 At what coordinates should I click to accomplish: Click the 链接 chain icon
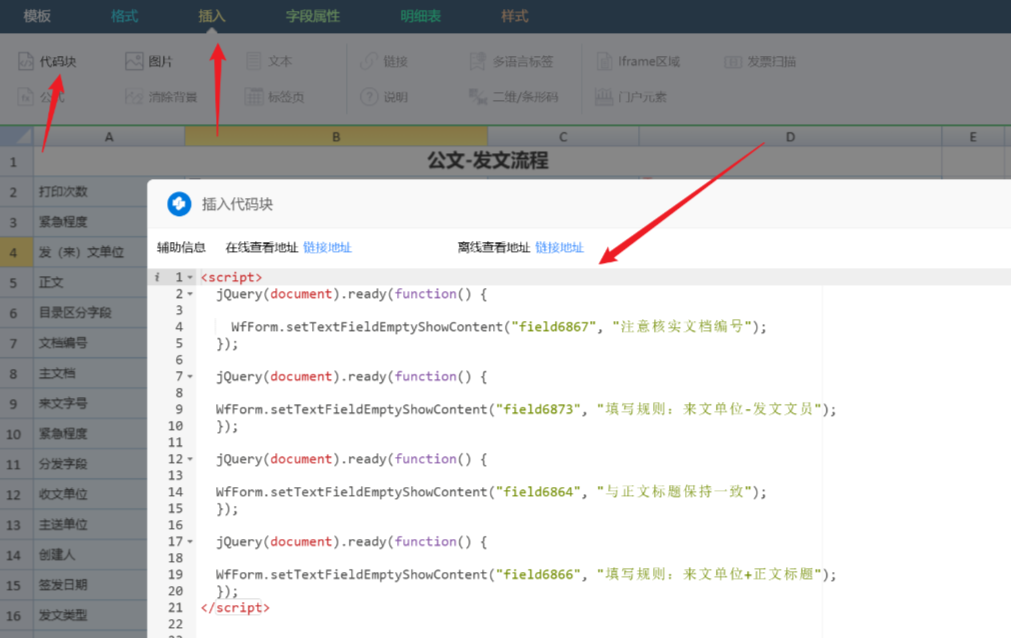tap(369, 61)
